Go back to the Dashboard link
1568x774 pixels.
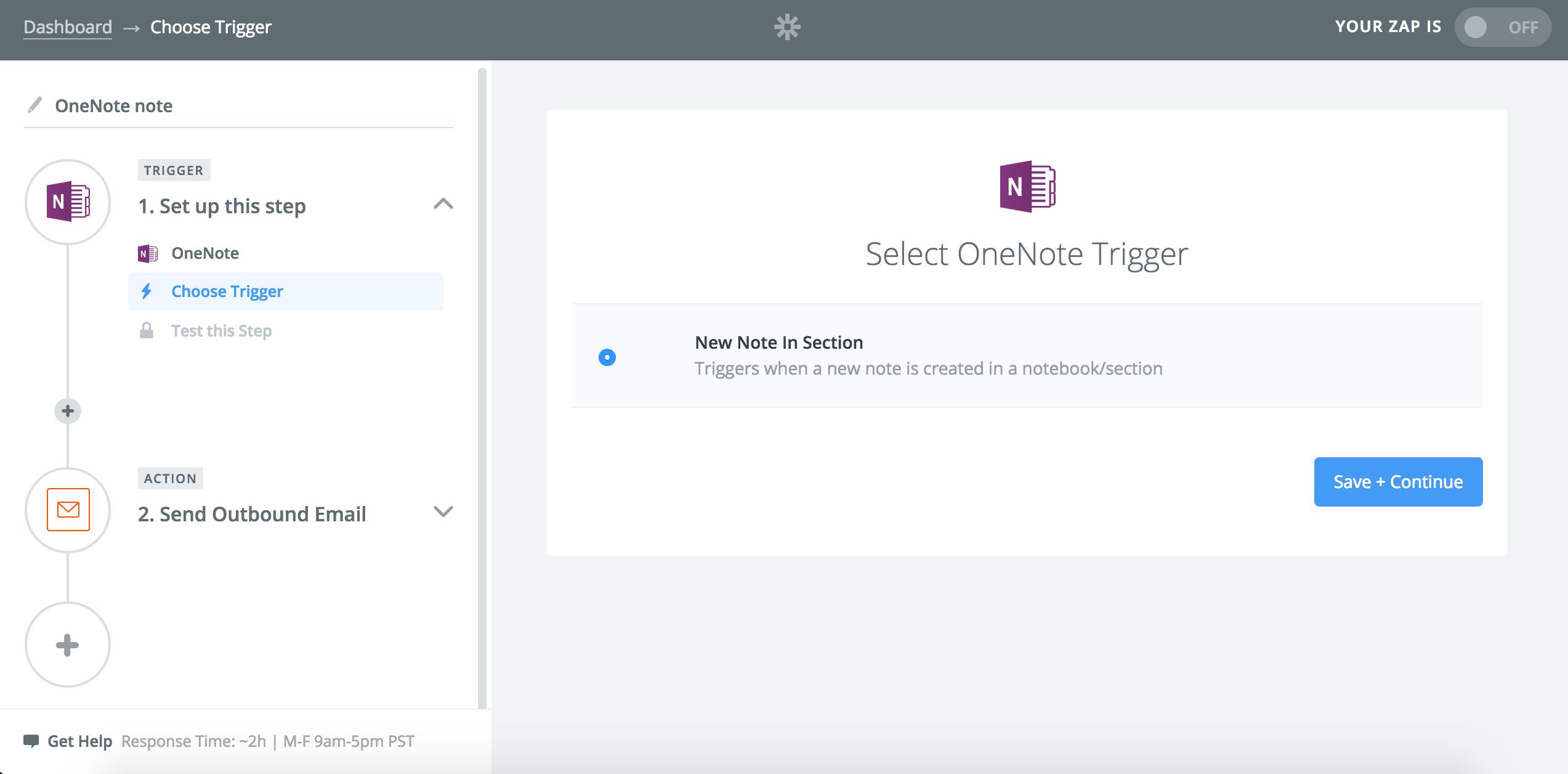click(x=68, y=27)
